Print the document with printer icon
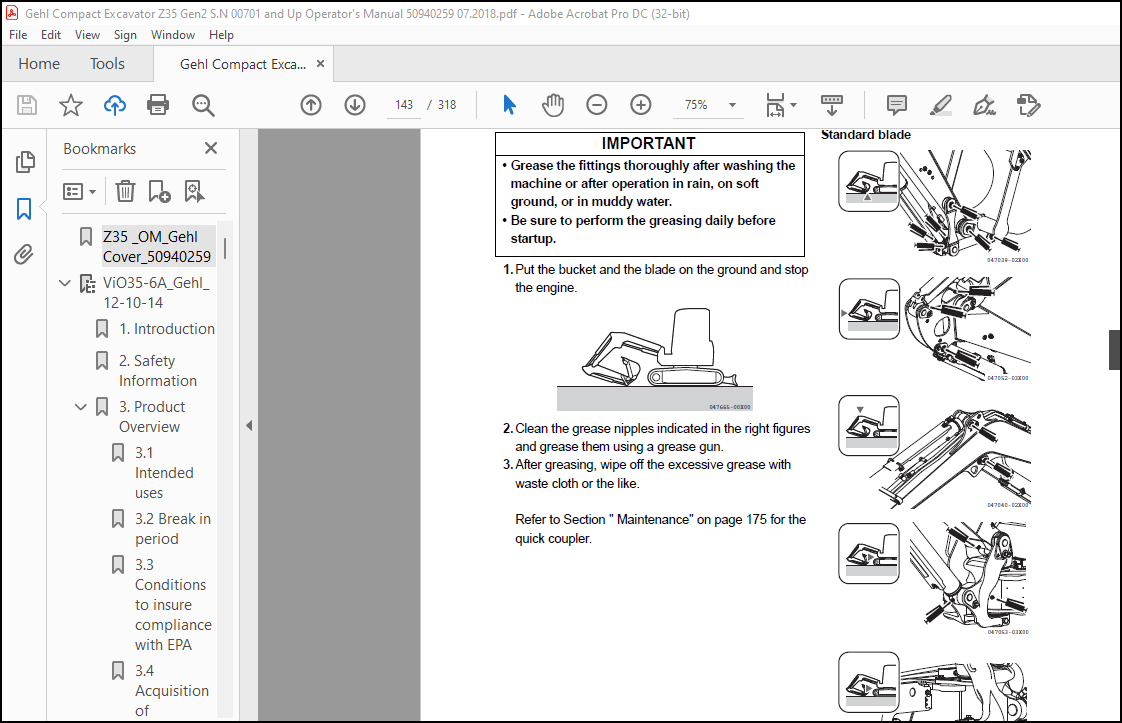Screen dimensions: 1122x723 (157, 105)
